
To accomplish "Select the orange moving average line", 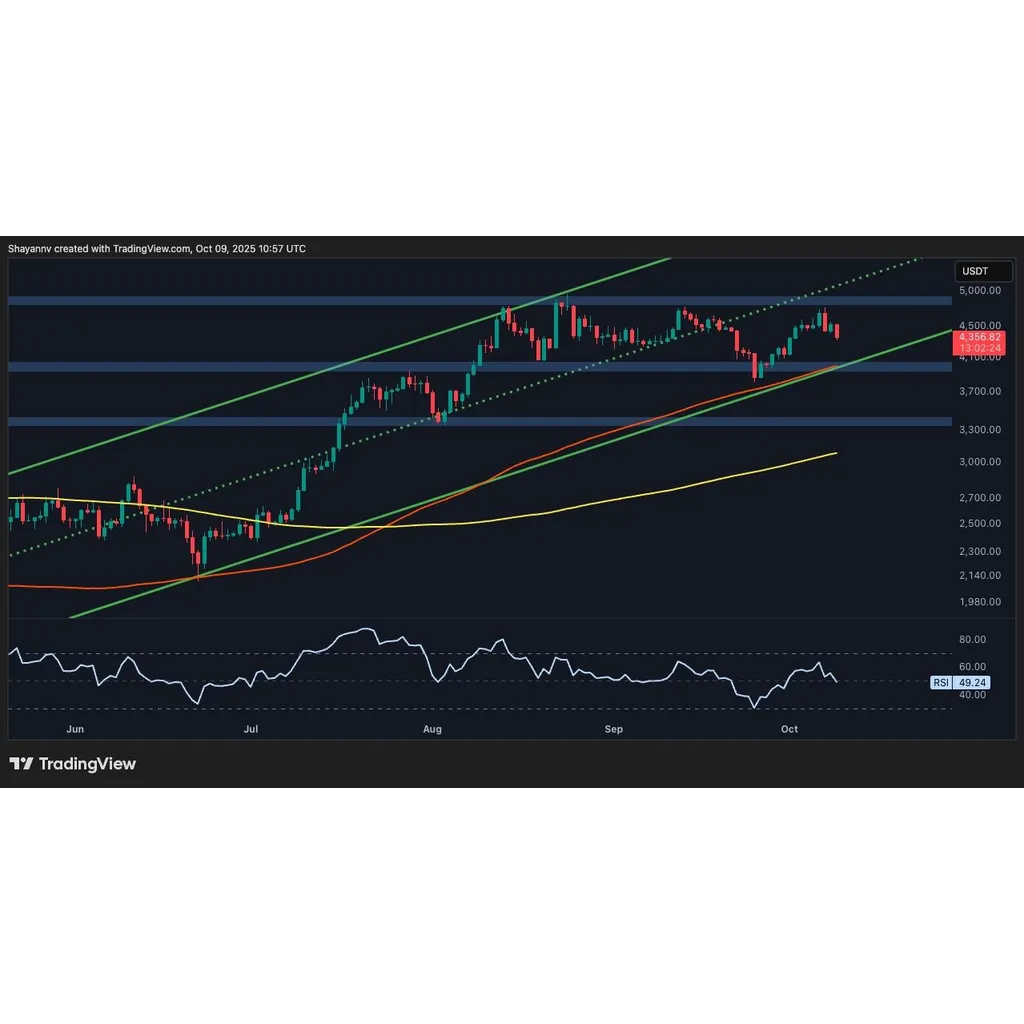I will 588,436.
